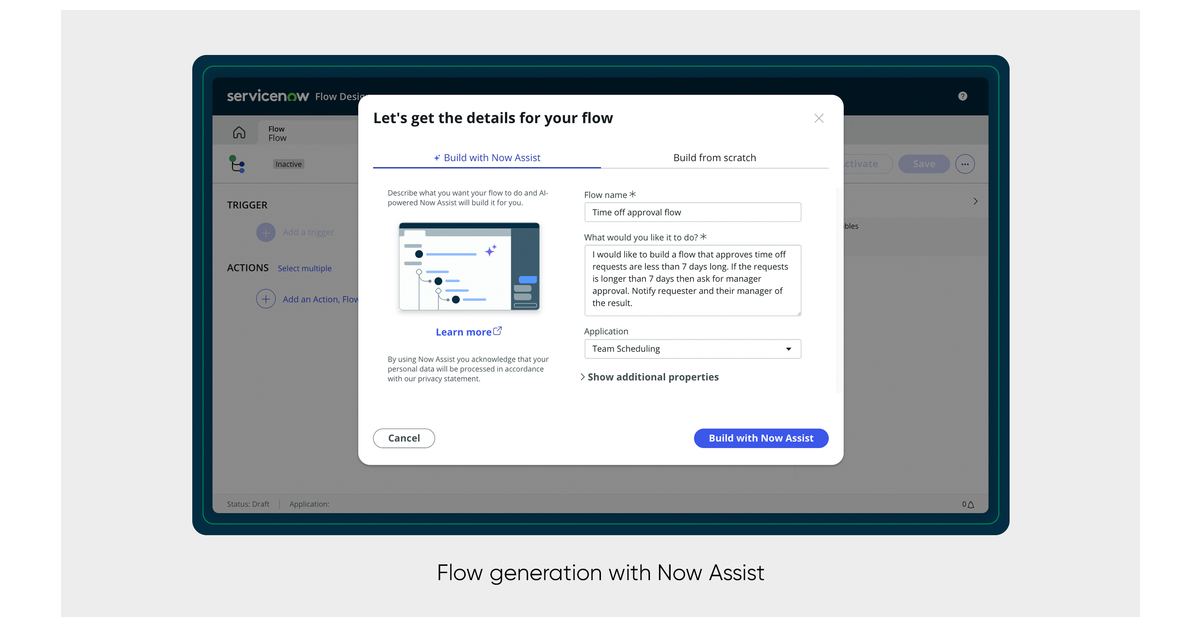Click the Flow name input field

(692, 212)
